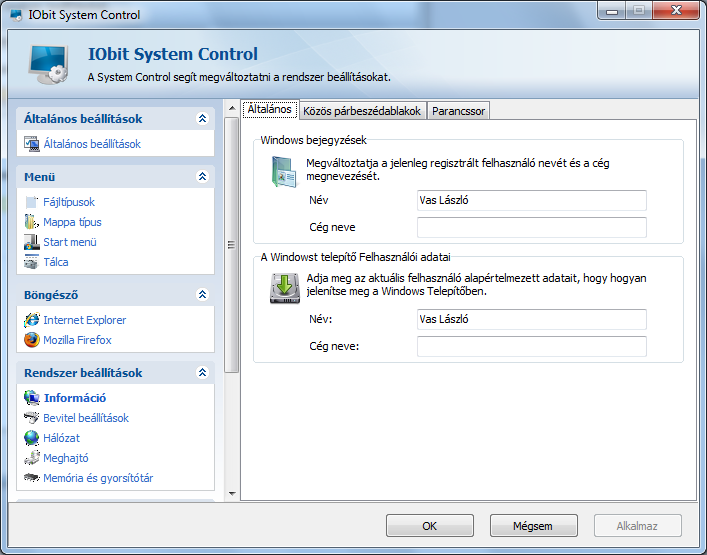Click the IObit System Control header monitor icon
Screen dimensions: 707x555
(x=48, y=64)
